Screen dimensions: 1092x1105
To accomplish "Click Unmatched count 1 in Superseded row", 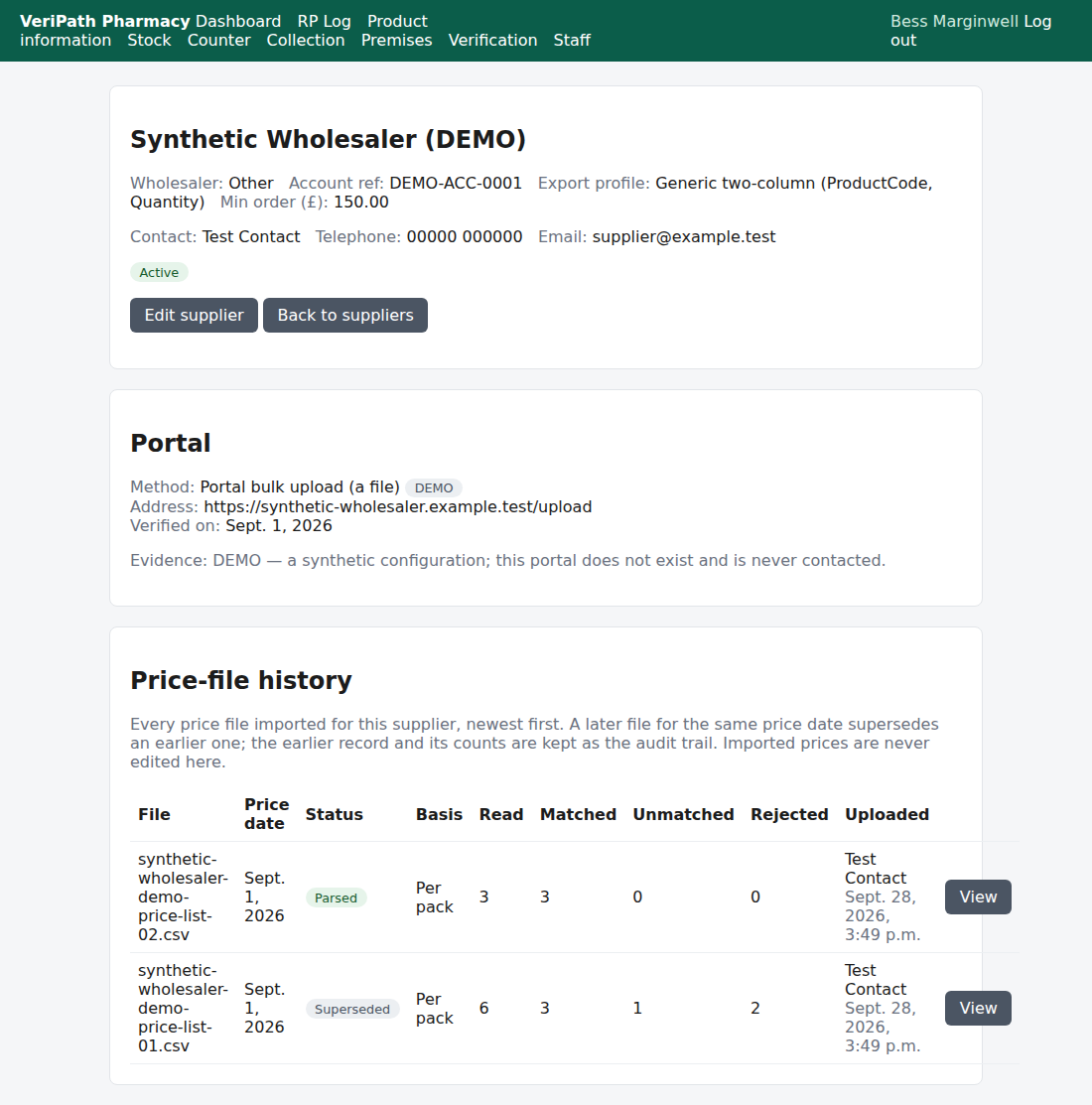I will (637, 1009).
